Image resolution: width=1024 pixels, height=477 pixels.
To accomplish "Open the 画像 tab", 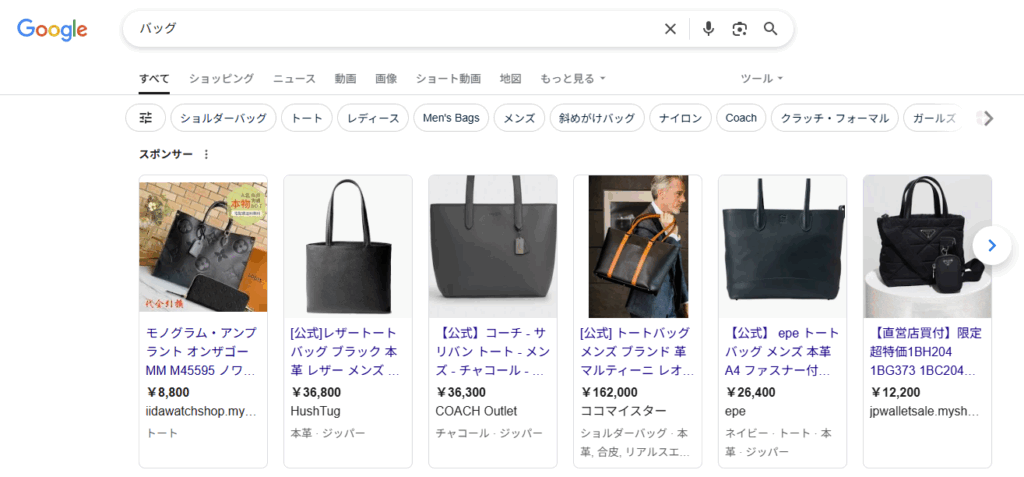I will 386,78.
